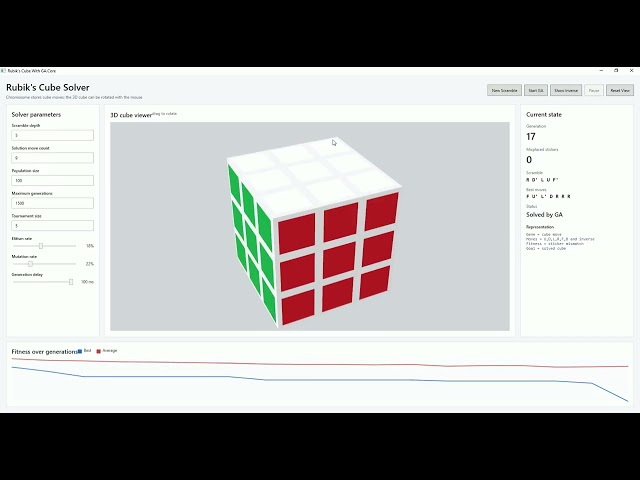Edit the Population size field
The height and width of the screenshot is (480, 640).
click(53, 180)
